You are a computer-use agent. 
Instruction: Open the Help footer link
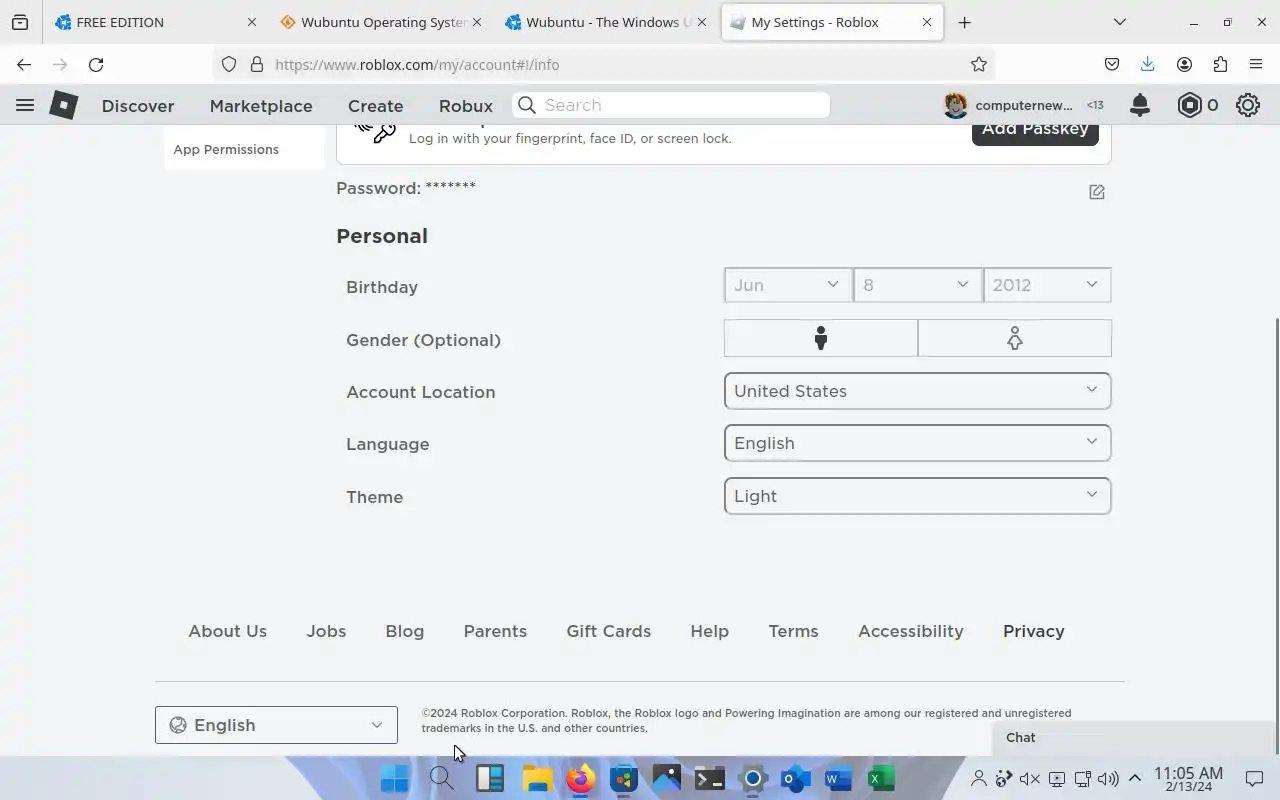coord(709,631)
